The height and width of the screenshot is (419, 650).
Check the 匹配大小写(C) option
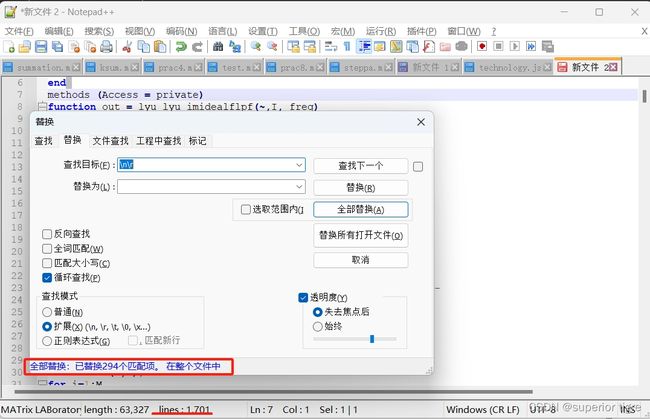(x=47, y=263)
